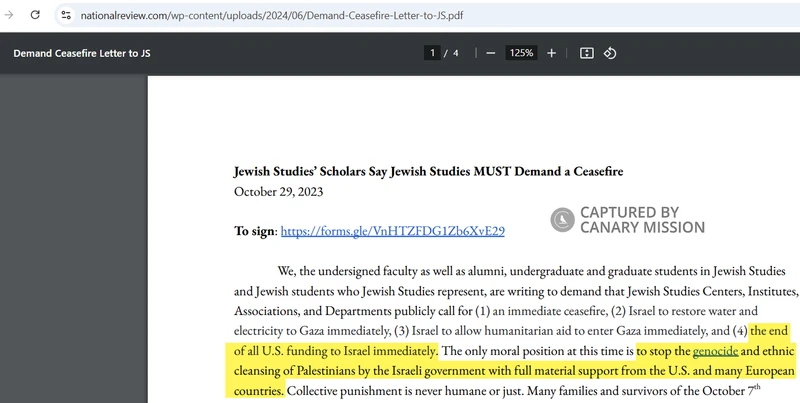This screenshot has height=403, width=800.
Task: Open site information icon in address bar
Action: tap(66, 15)
